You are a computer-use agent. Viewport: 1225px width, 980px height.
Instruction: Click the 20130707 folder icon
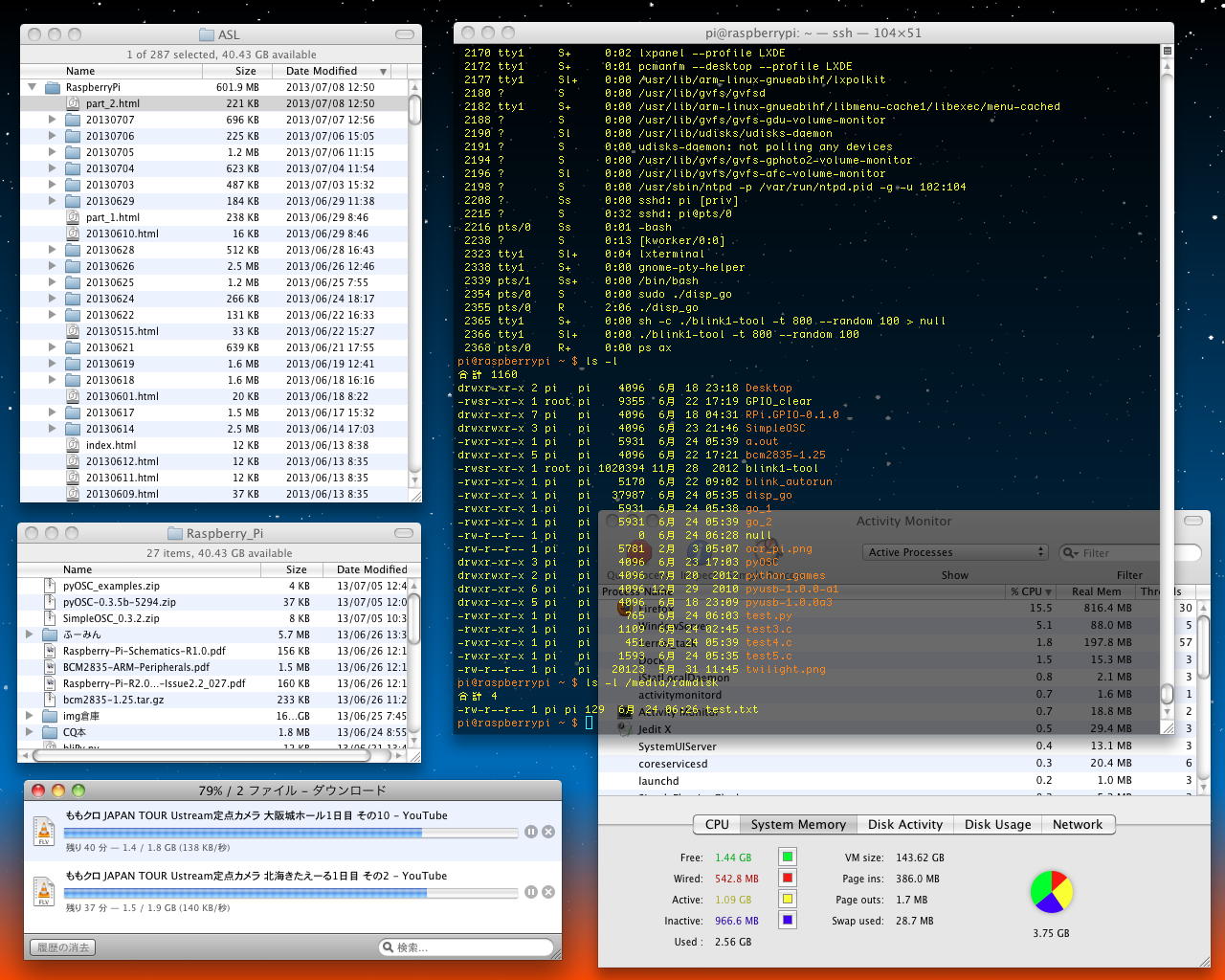[x=73, y=120]
